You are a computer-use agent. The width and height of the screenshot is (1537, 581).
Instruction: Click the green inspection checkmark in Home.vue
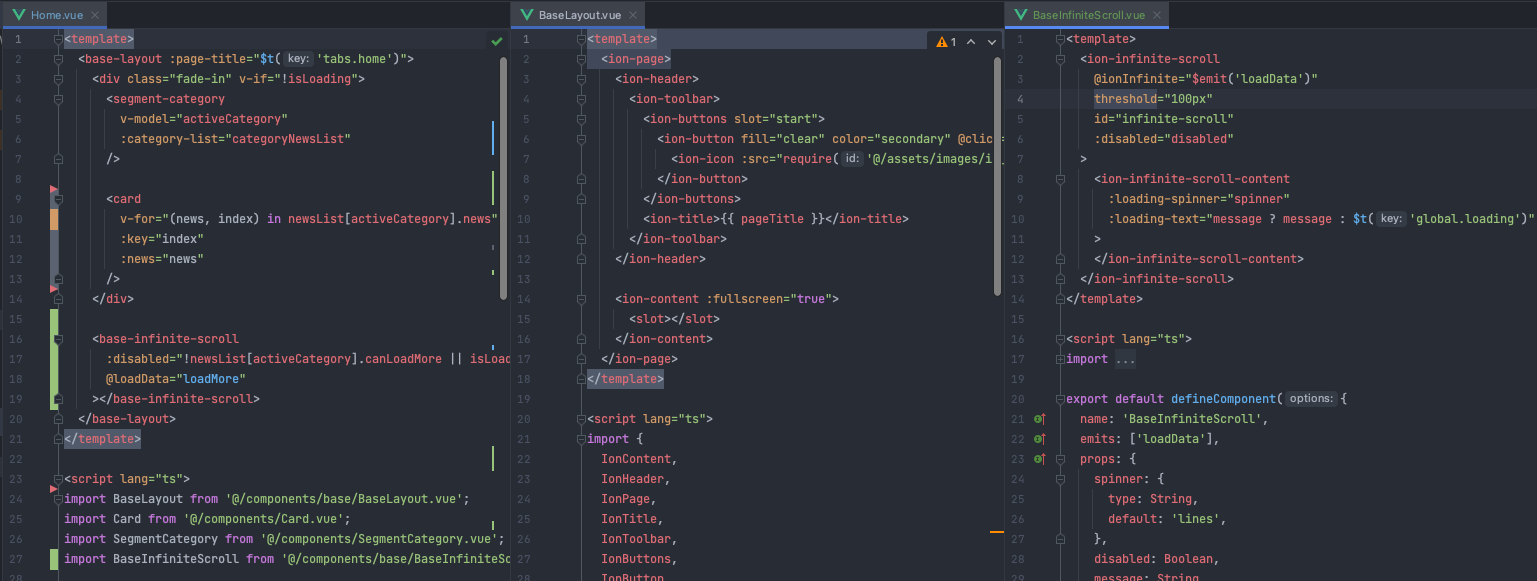(x=497, y=41)
